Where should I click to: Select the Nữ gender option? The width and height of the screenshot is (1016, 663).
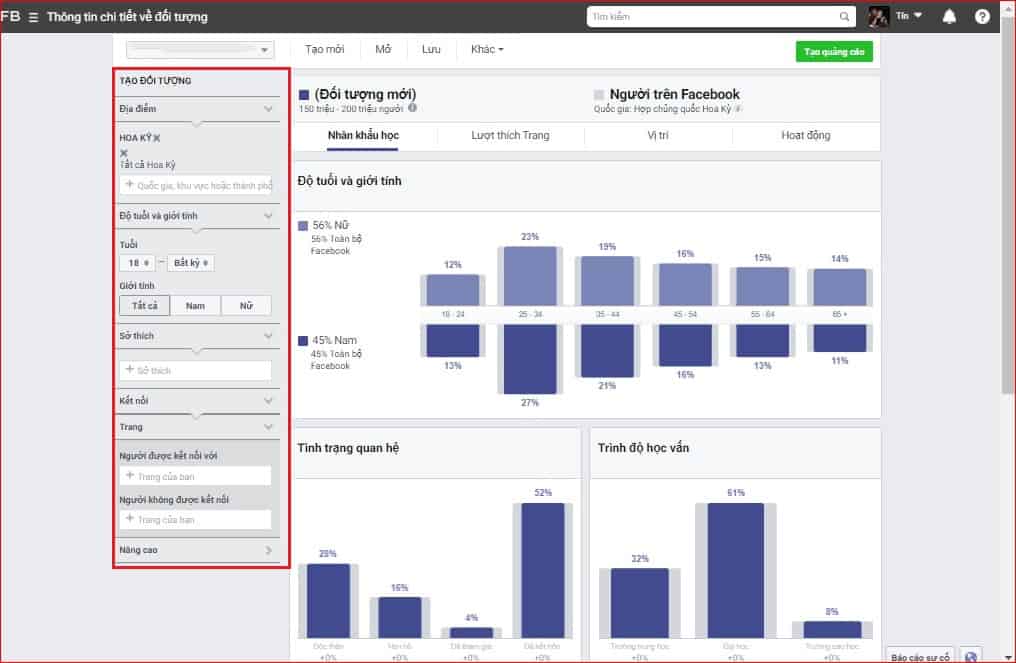(245, 306)
